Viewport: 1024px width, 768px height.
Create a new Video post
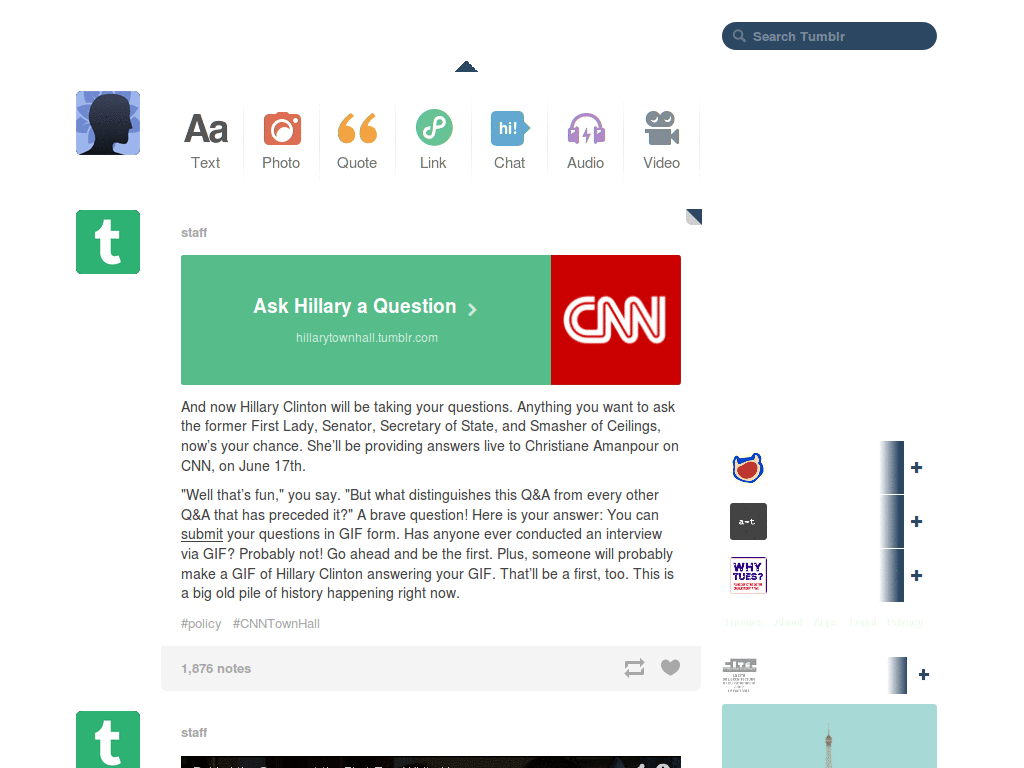[x=662, y=140]
